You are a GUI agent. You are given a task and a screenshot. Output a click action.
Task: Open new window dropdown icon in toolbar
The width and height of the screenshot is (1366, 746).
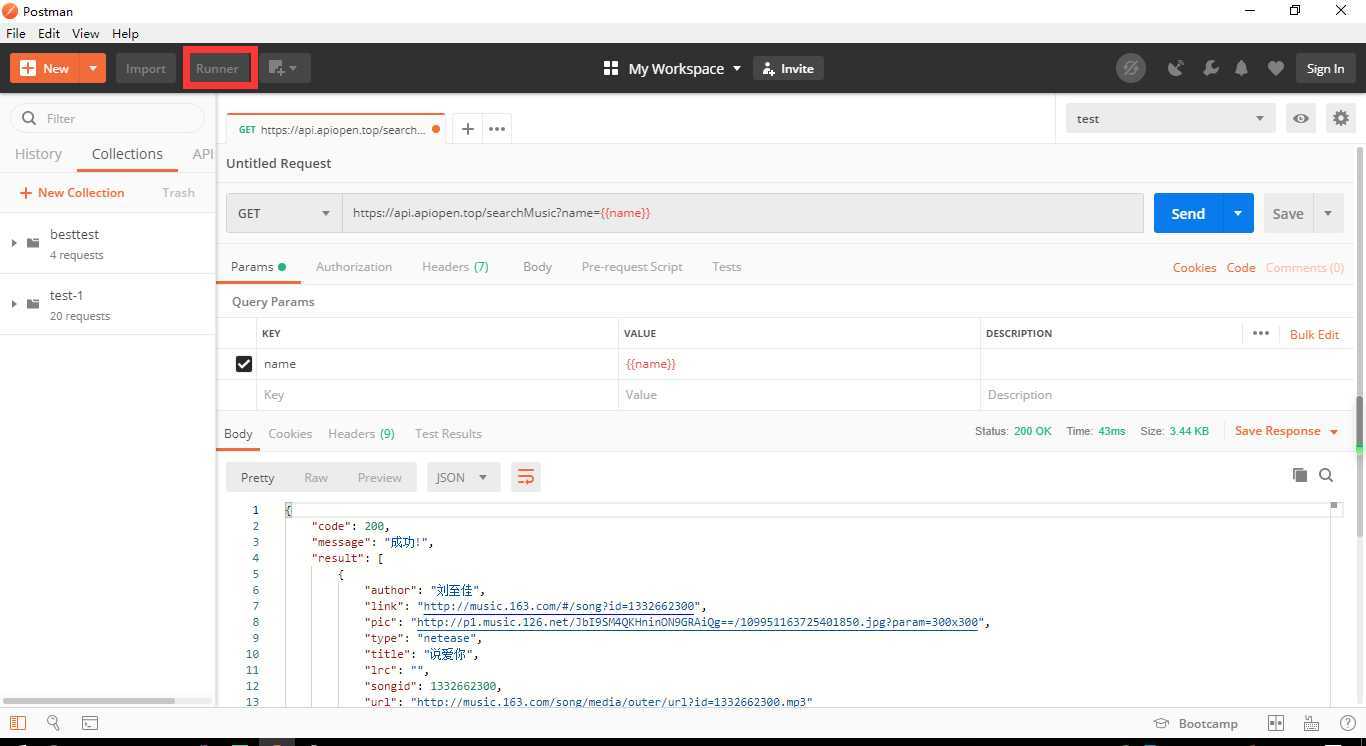(x=284, y=68)
